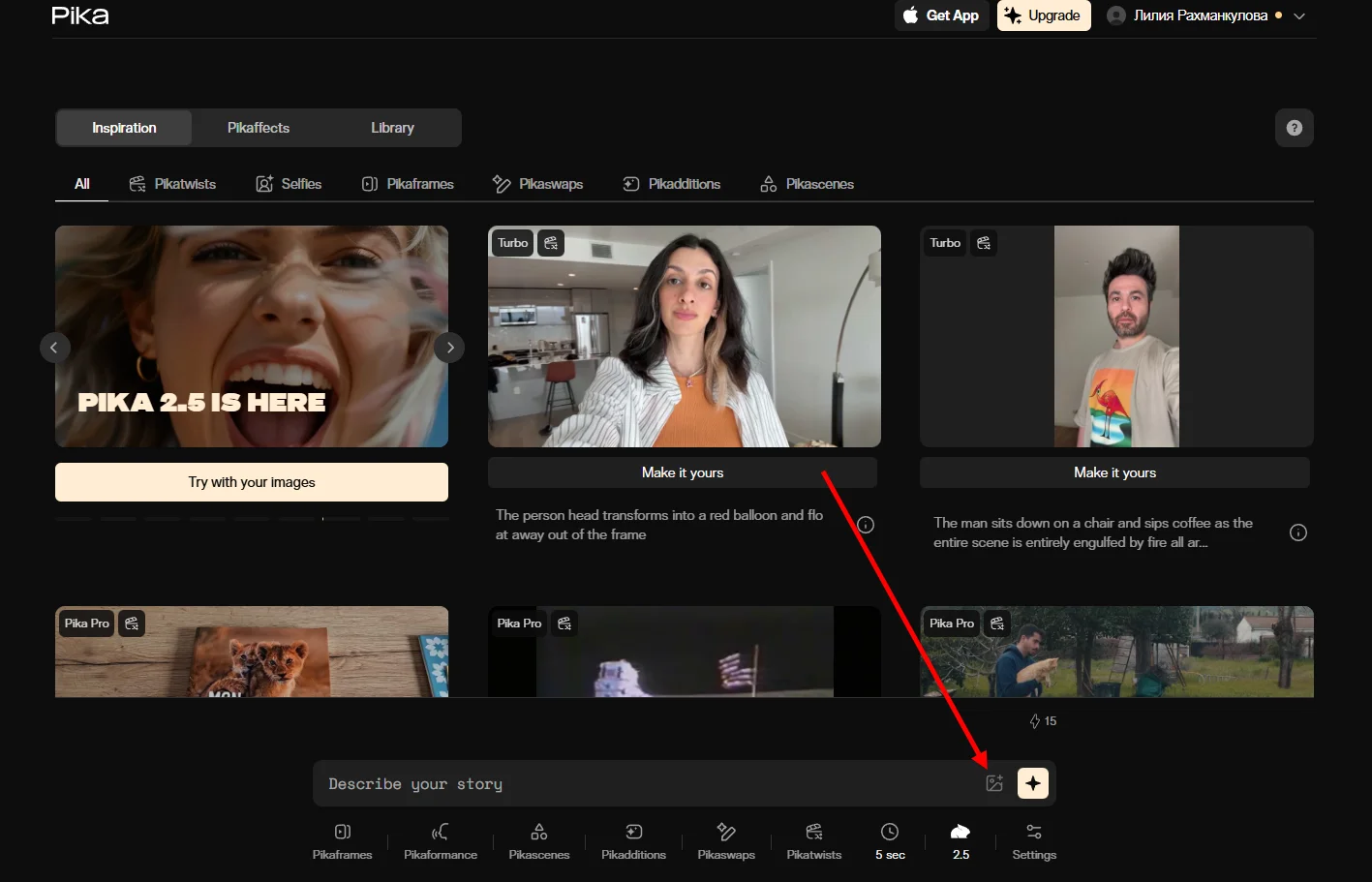Open the Pikaformance tool

(441, 841)
